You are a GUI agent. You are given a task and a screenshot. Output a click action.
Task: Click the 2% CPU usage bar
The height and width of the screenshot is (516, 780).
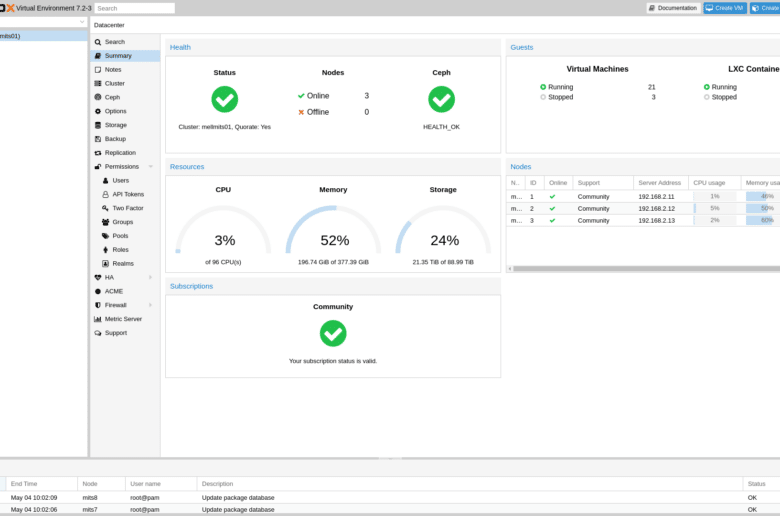(715, 220)
